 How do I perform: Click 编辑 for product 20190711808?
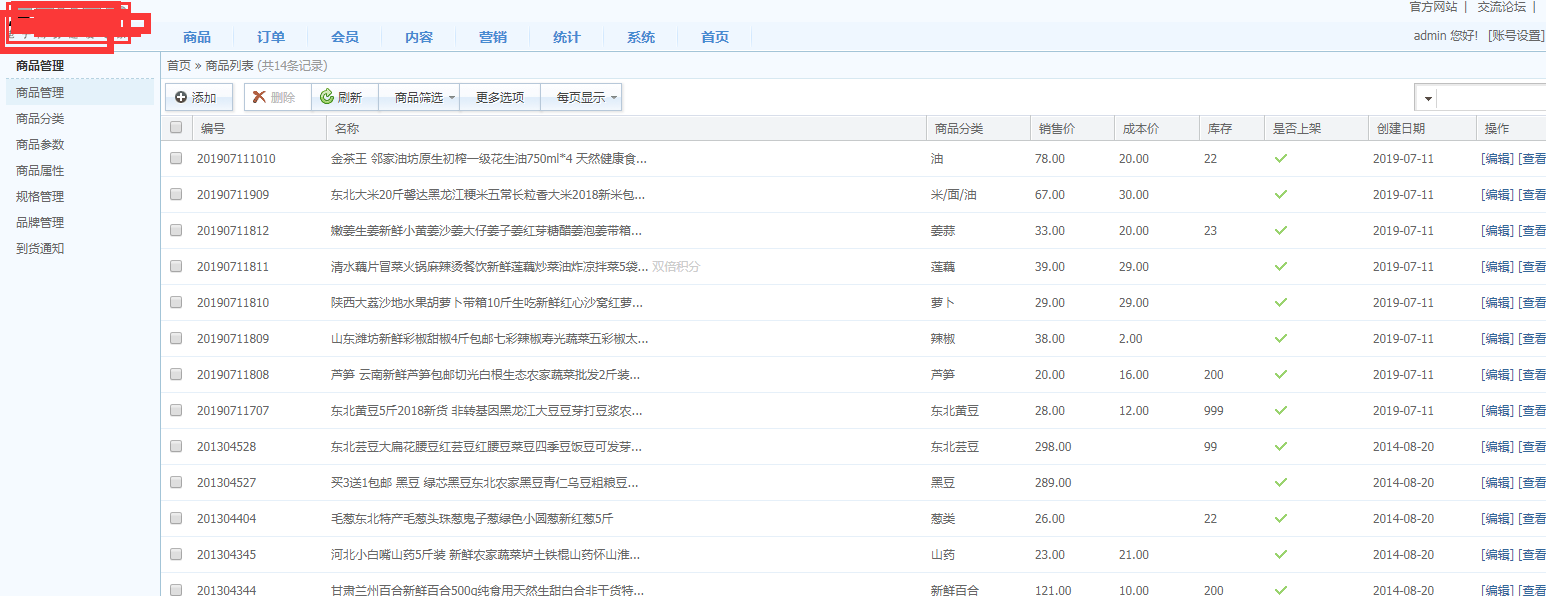[x=1497, y=374]
